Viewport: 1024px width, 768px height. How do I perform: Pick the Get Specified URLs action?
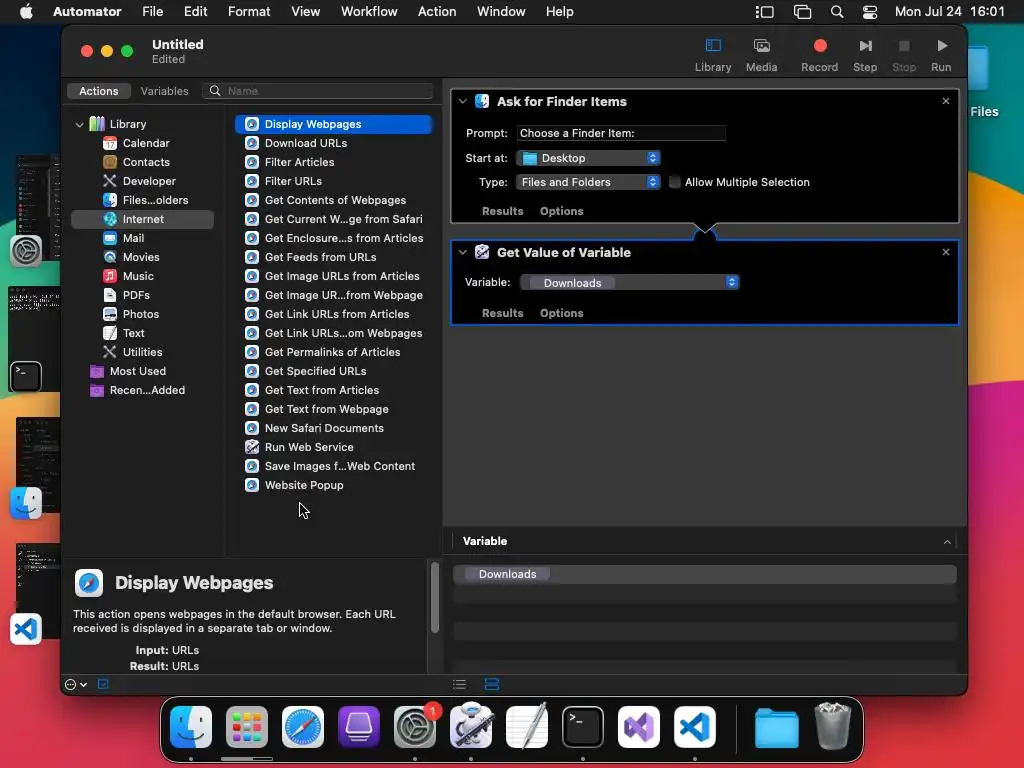click(x=315, y=371)
